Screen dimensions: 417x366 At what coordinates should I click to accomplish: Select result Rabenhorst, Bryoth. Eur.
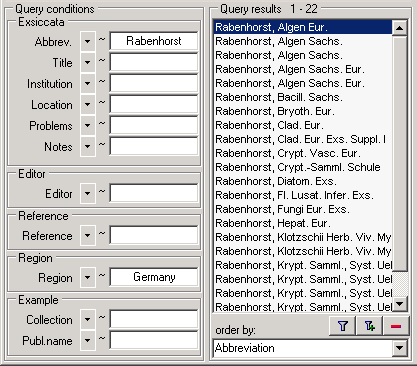pyautogui.click(x=303, y=111)
